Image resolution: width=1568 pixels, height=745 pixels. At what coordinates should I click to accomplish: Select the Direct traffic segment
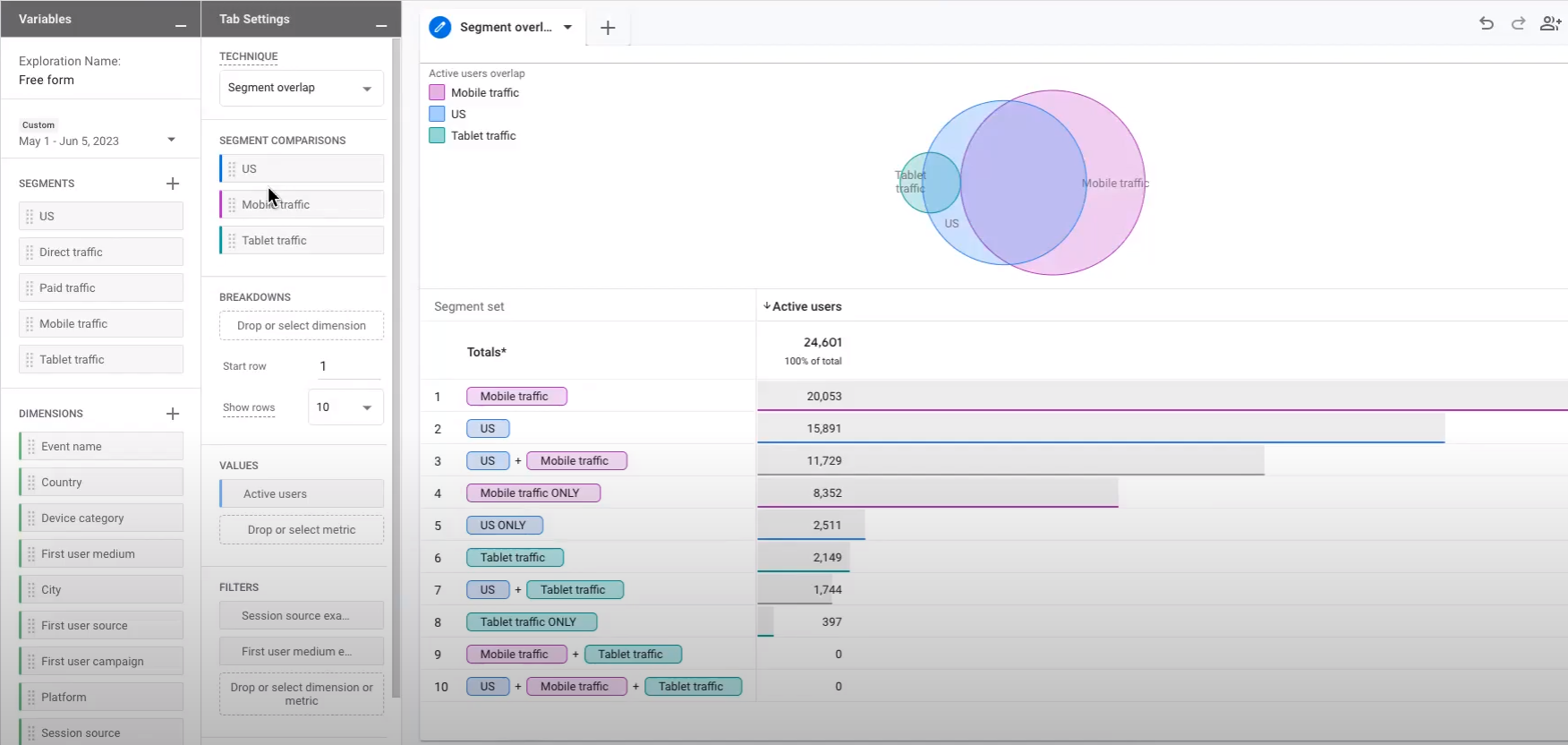pyautogui.click(x=101, y=253)
